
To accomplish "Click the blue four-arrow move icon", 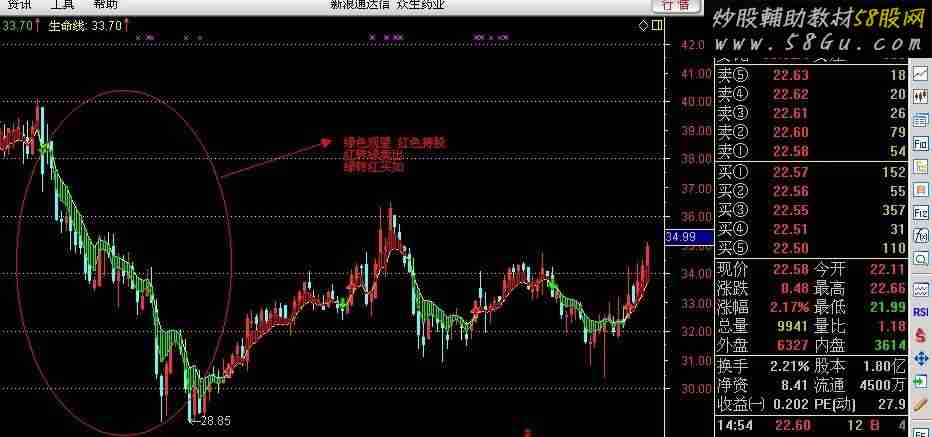I will 921,359.
